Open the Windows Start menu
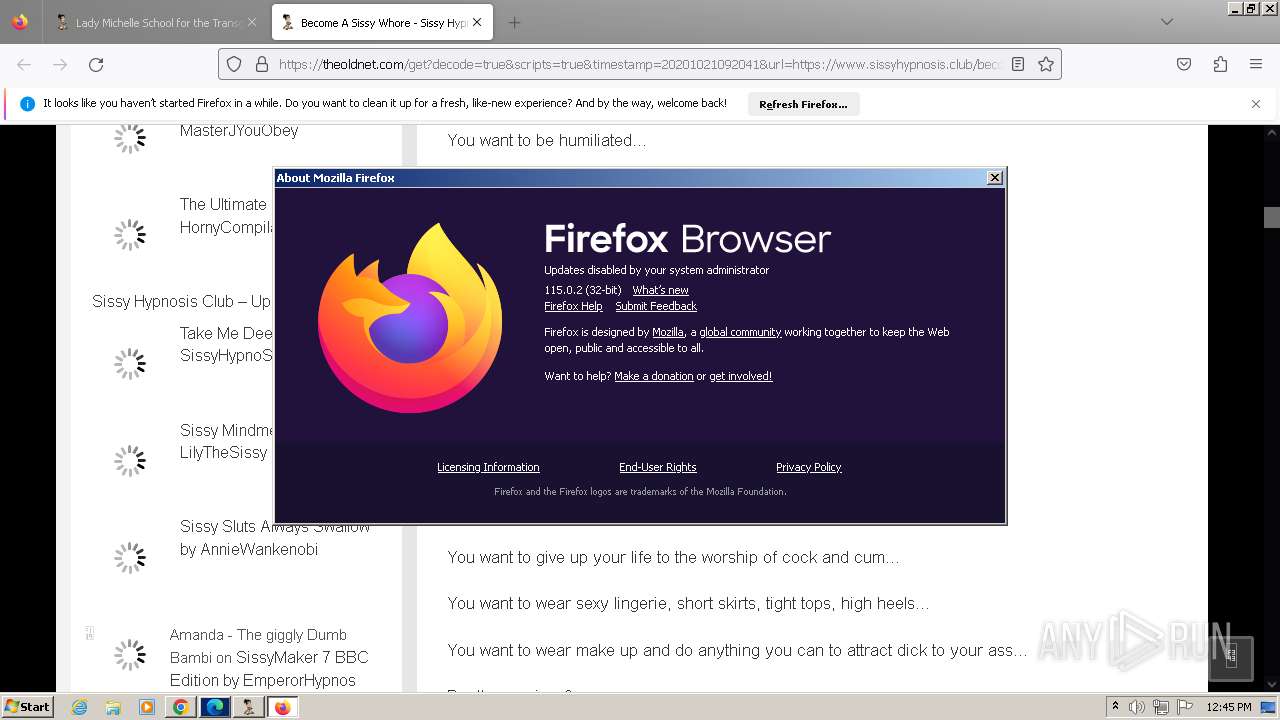This screenshot has width=1280, height=720. pos(27,707)
